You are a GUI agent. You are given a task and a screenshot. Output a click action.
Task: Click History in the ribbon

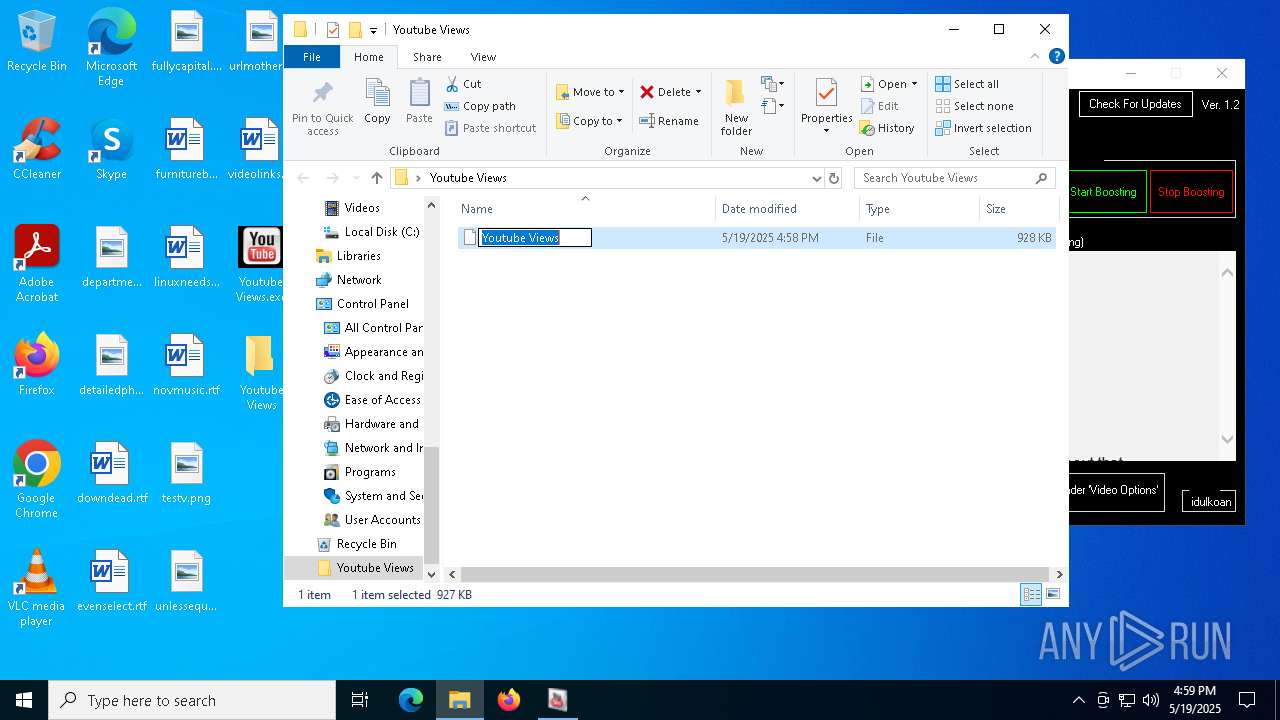pyautogui.click(x=887, y=128)
